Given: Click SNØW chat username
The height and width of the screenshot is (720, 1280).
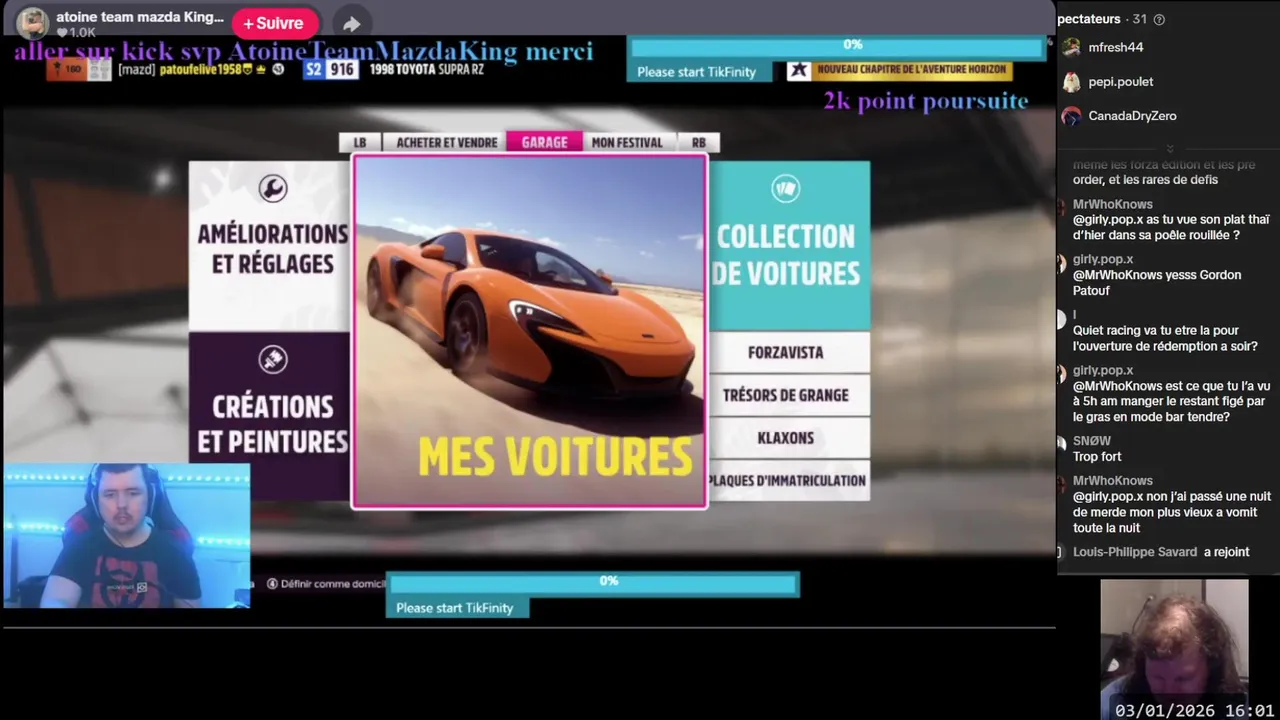Looking at the screenshot, I should point(1091,441).
